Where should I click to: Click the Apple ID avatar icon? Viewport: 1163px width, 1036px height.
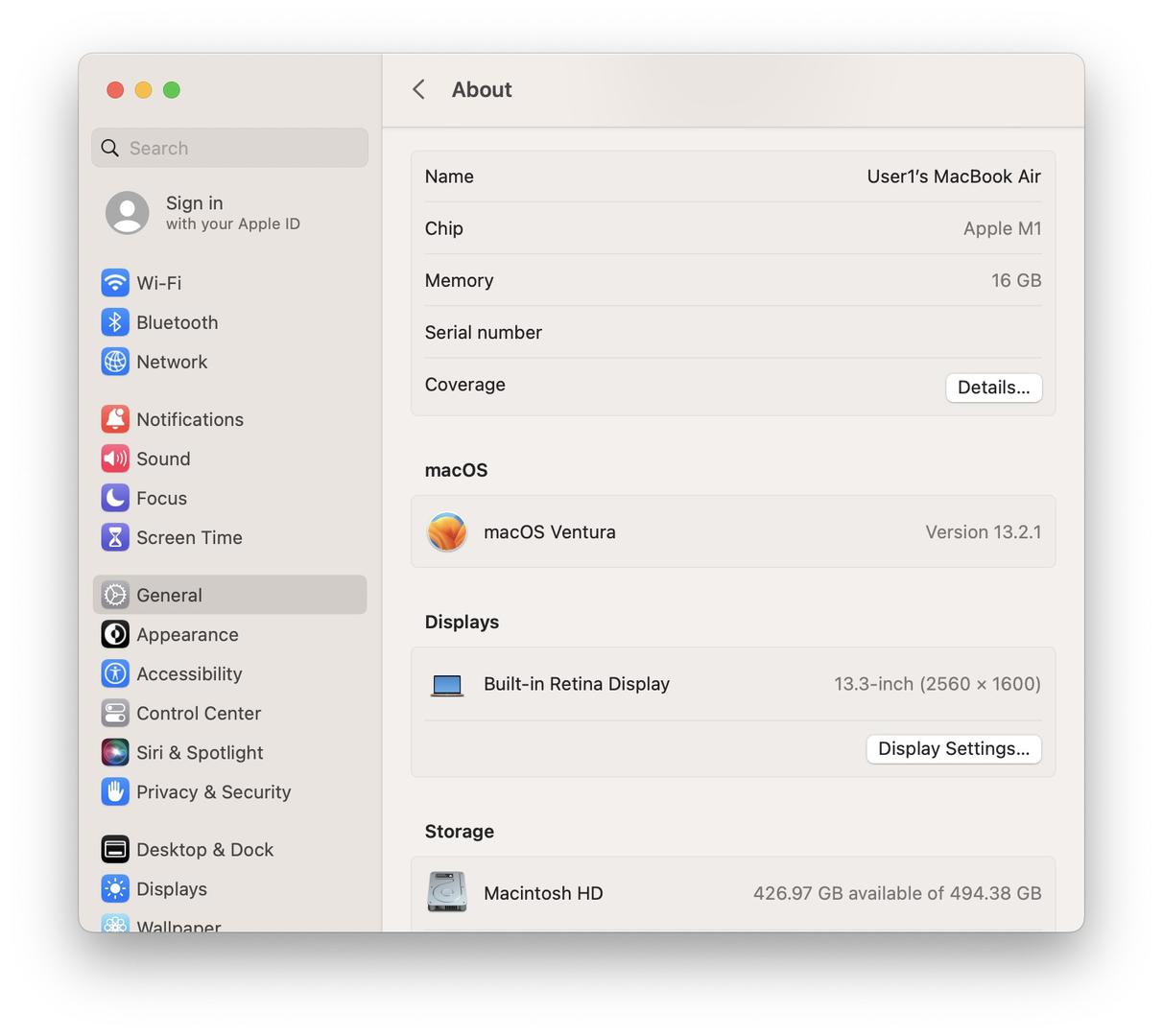point(128,213)
